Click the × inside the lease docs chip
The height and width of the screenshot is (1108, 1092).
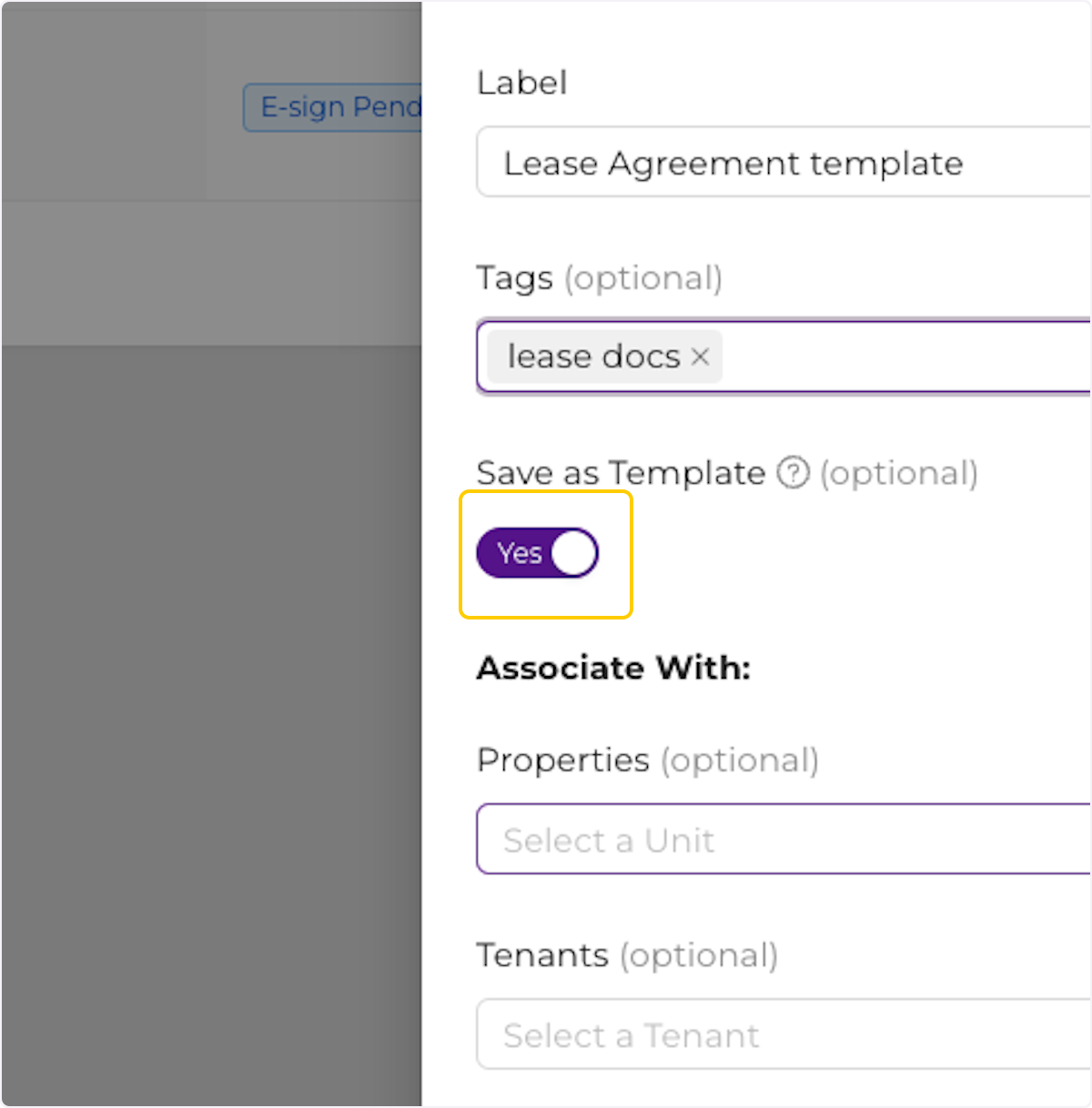(x=700, y=357)
